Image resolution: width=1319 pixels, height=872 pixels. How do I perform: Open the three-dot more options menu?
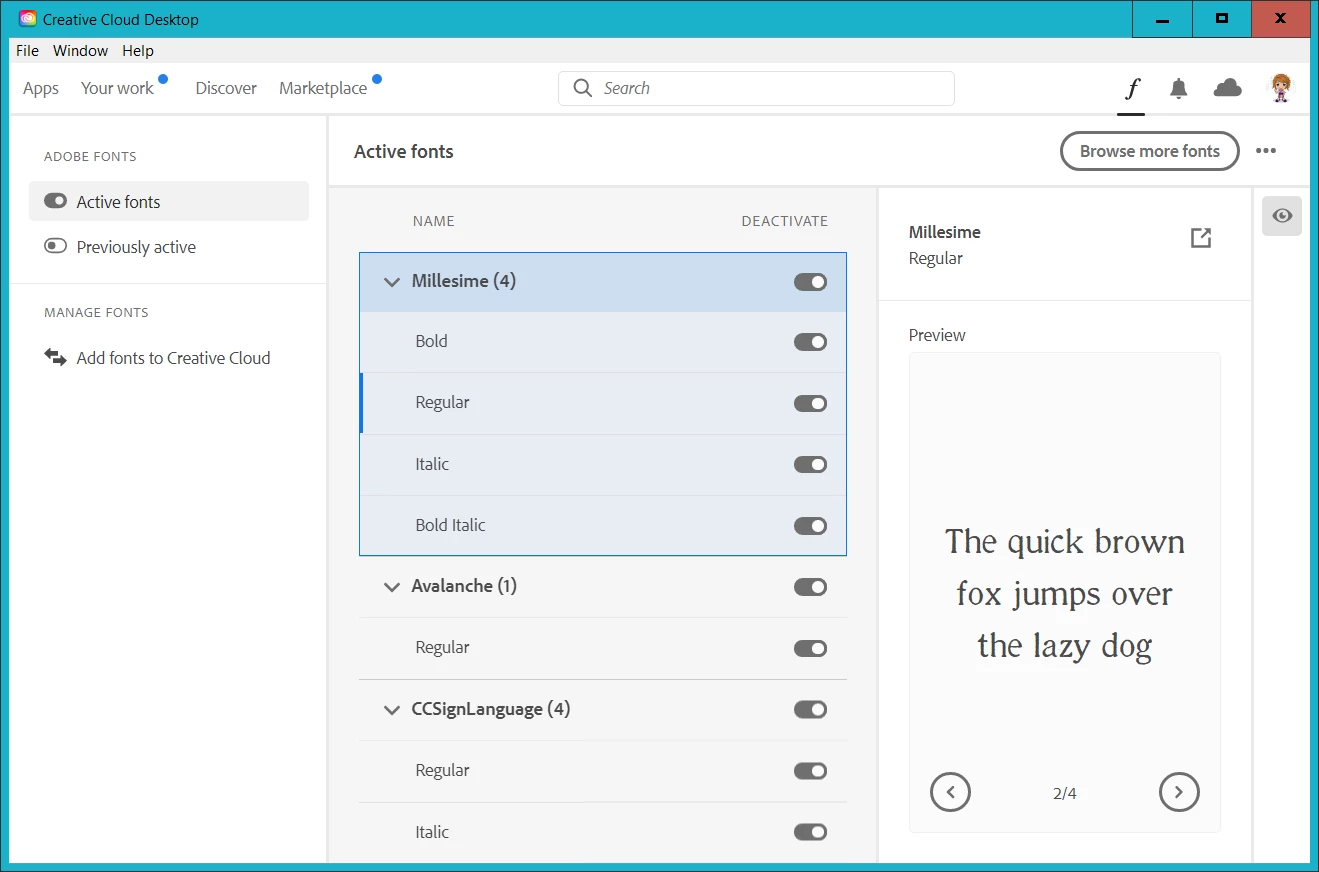1266,151
